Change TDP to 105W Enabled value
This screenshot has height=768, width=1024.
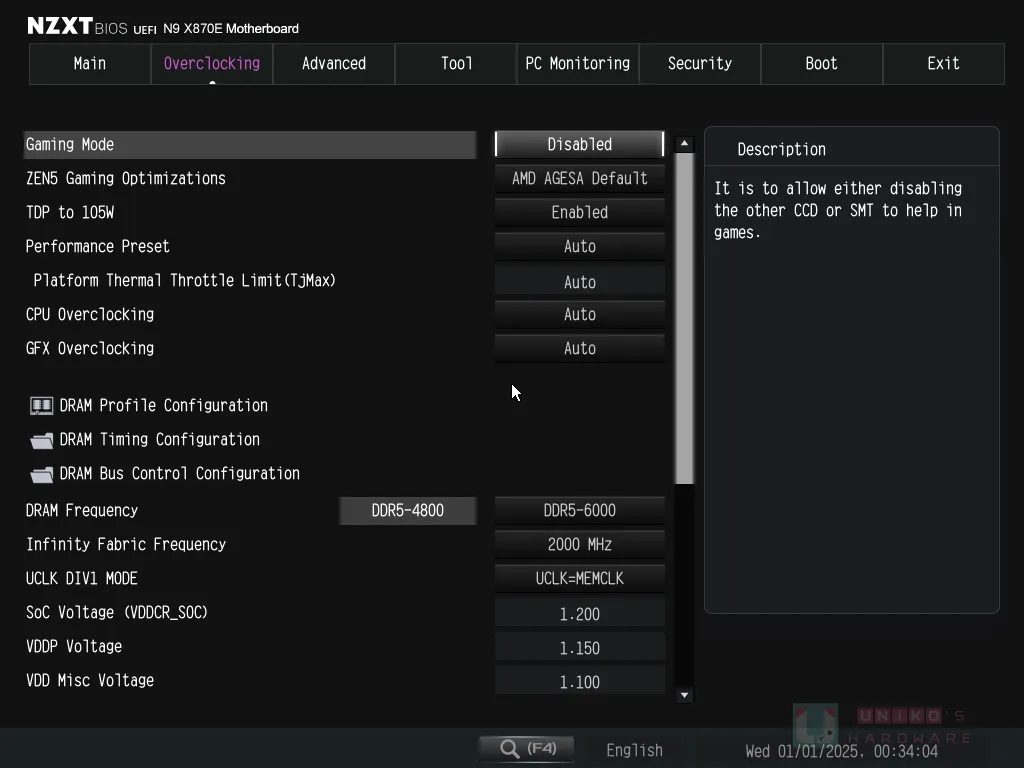coord(580,212)
